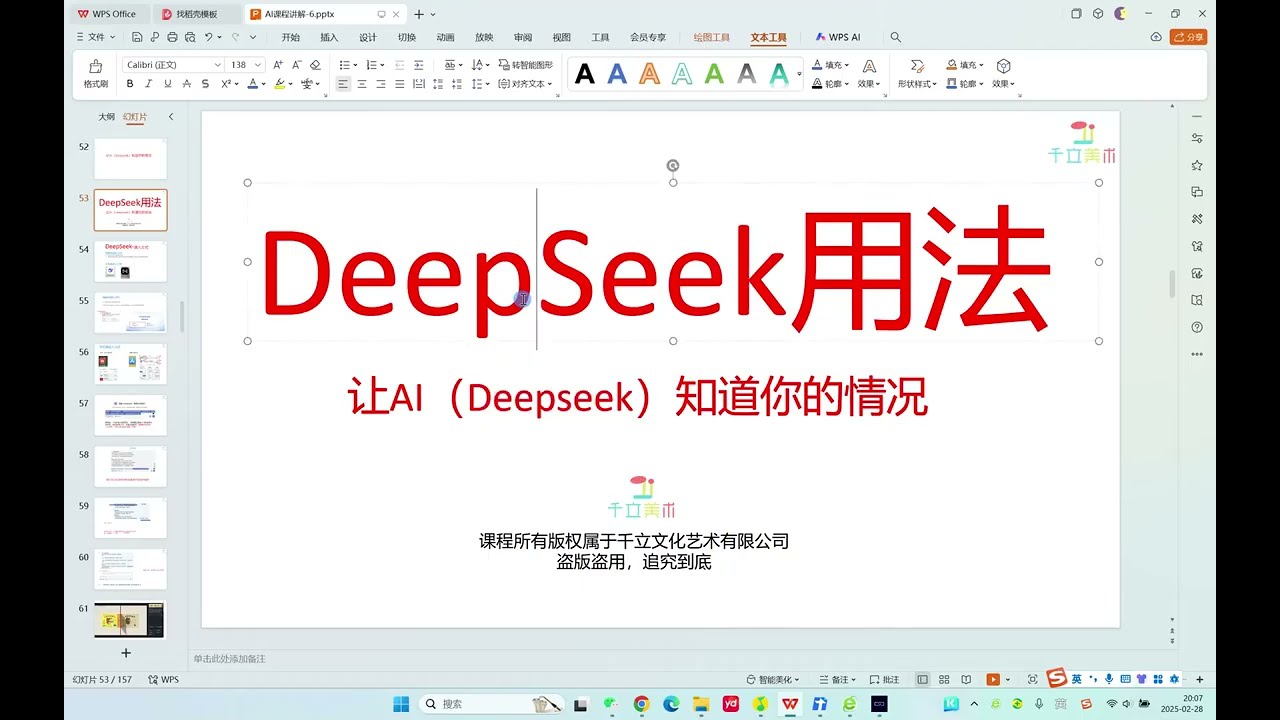
Task: Click the Convert to Smart Graphic (转智能图形) button
Action: (x=525, y=65)
